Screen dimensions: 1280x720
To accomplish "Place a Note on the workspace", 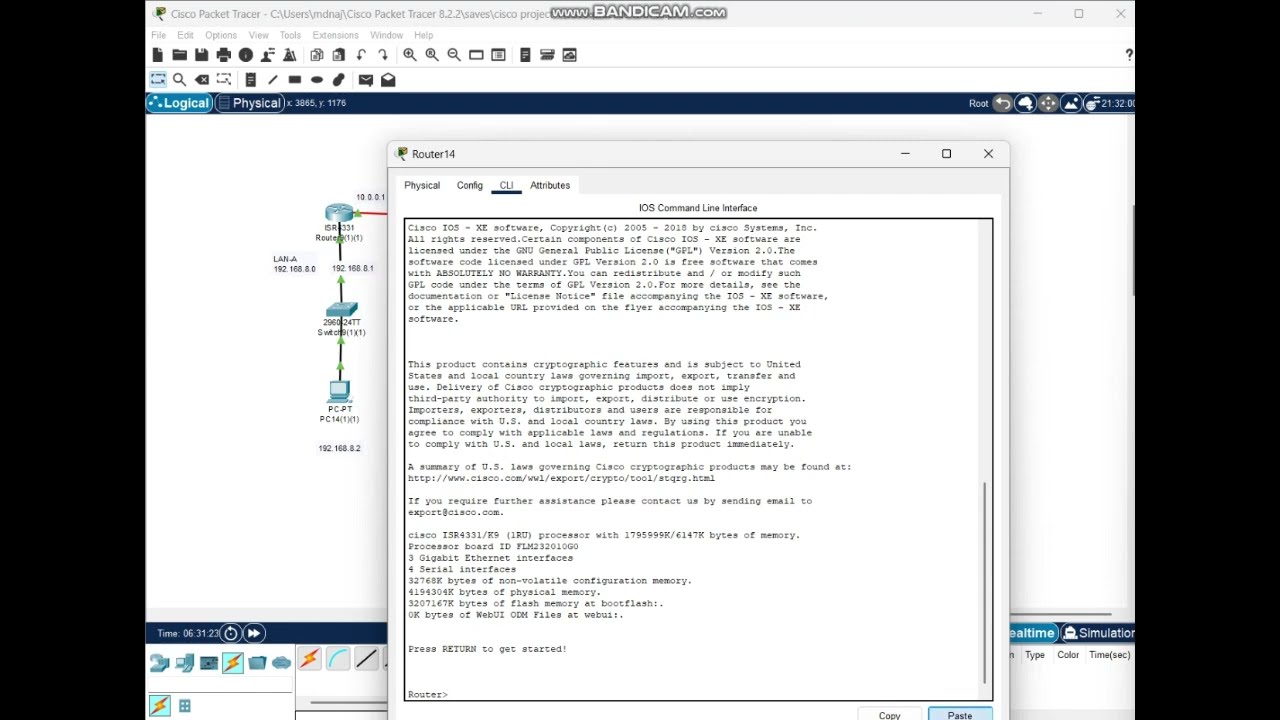I will tap(251, 80).
